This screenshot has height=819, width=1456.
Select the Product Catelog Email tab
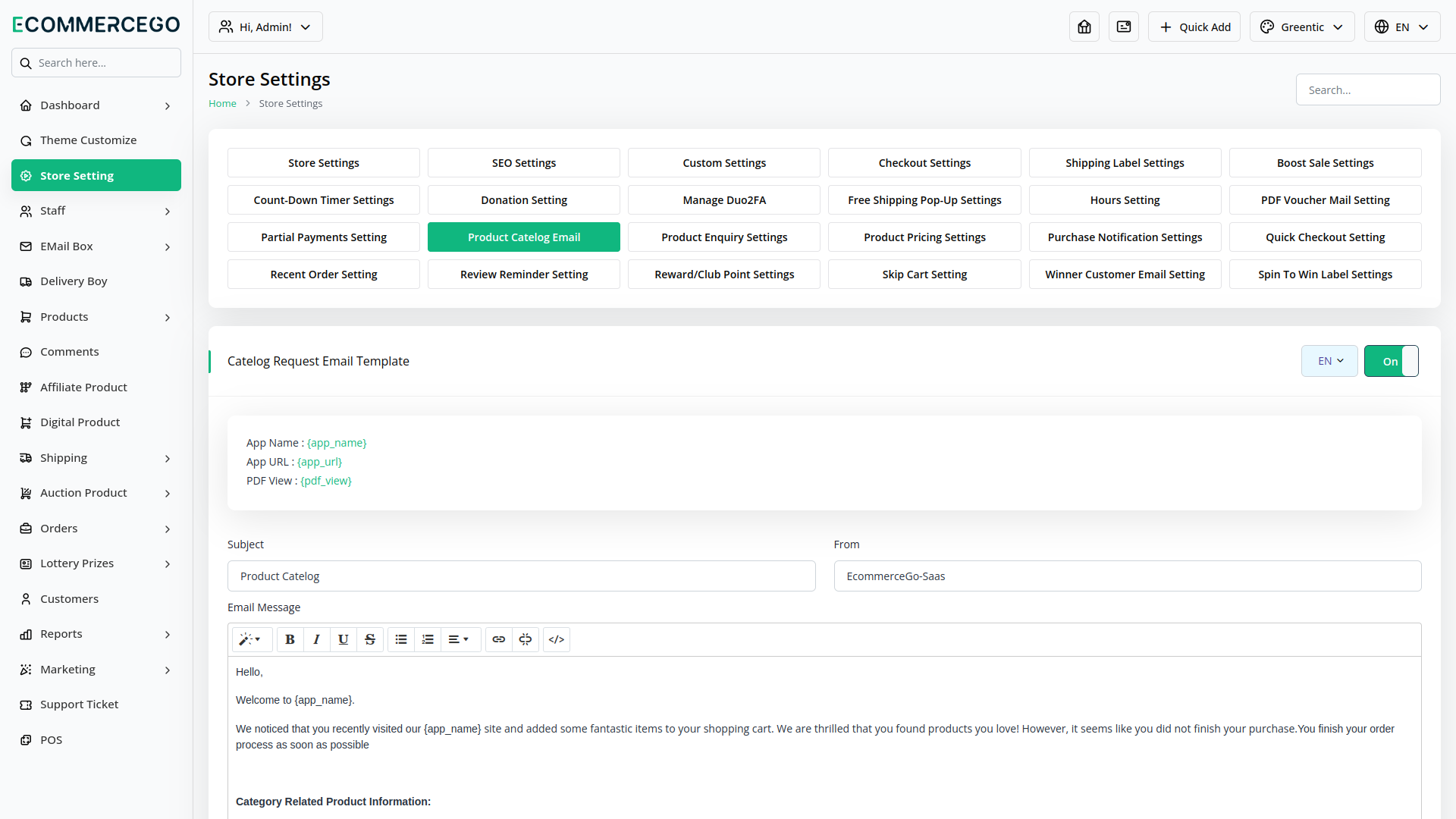coord(524,237)
